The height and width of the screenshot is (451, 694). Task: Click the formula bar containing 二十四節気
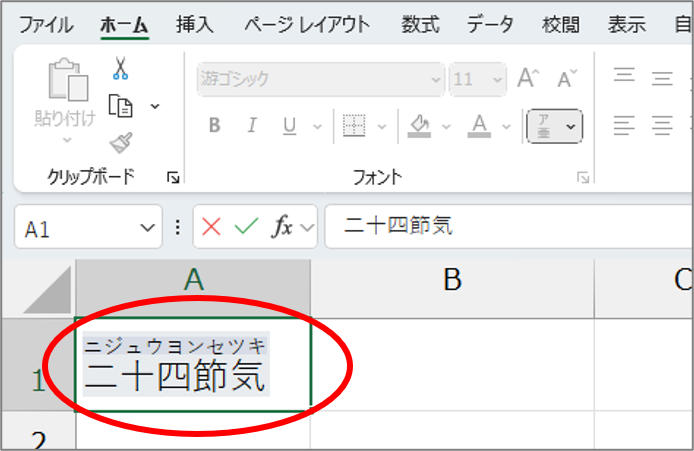pos(509,226)
